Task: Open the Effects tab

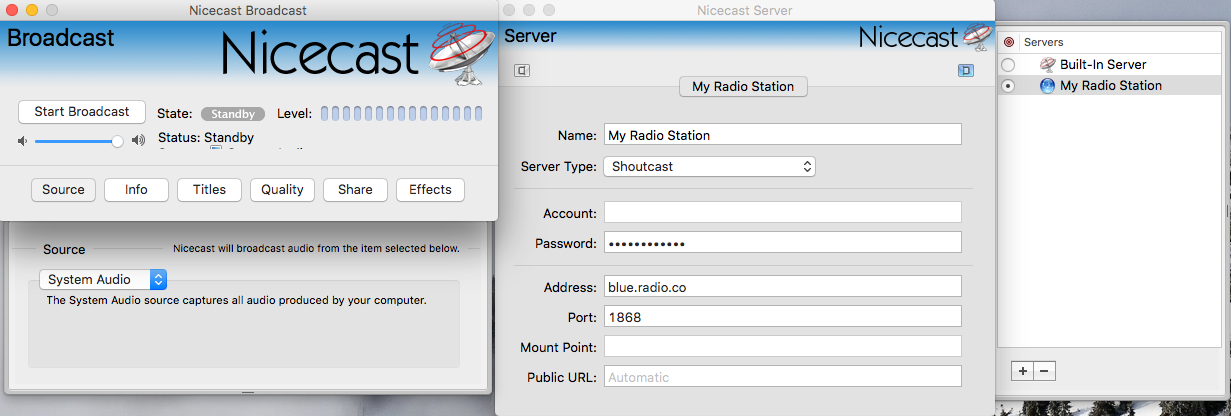Action: click(430, 189)
